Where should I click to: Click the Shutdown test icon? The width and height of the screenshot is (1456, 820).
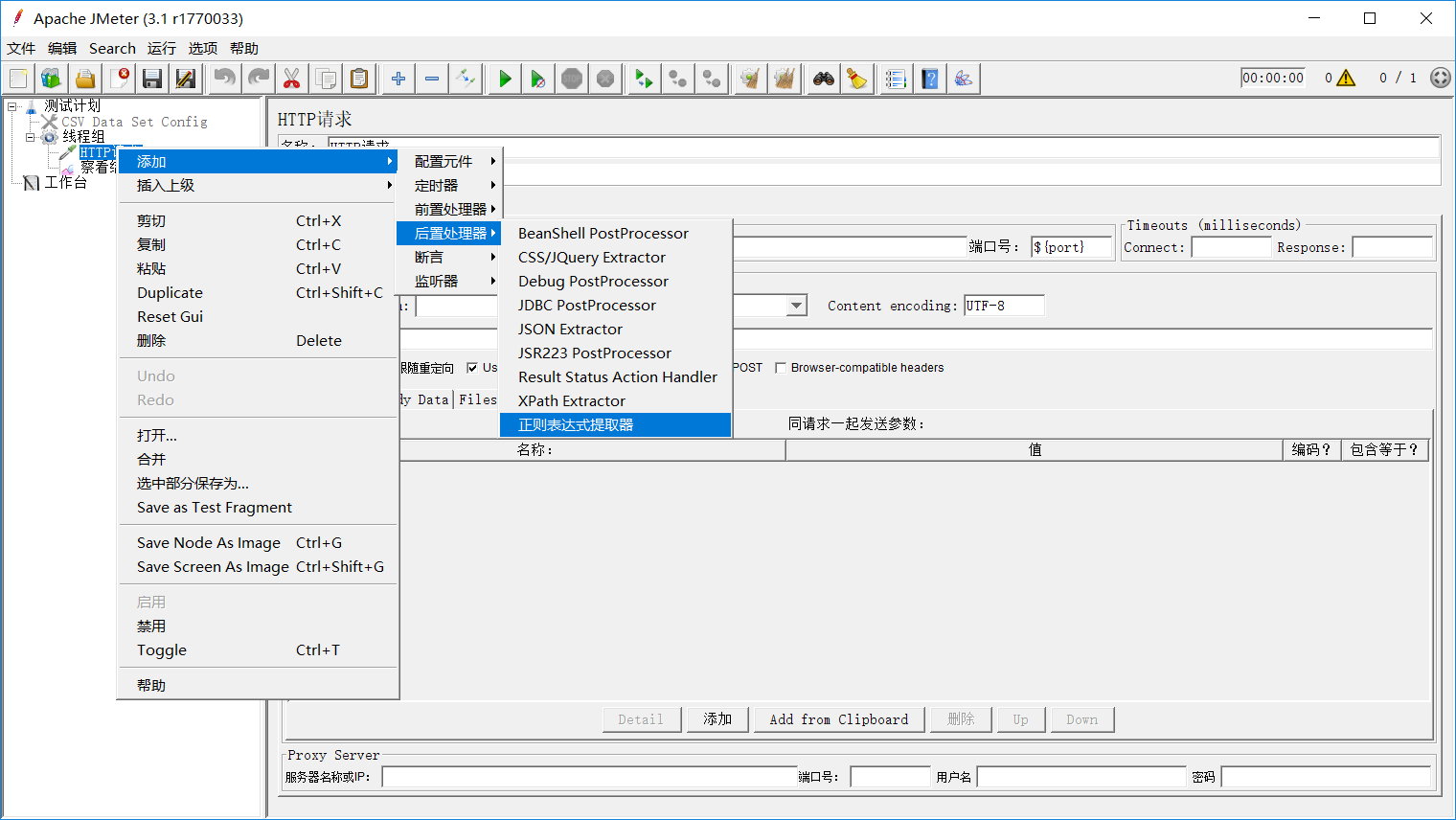605,79
